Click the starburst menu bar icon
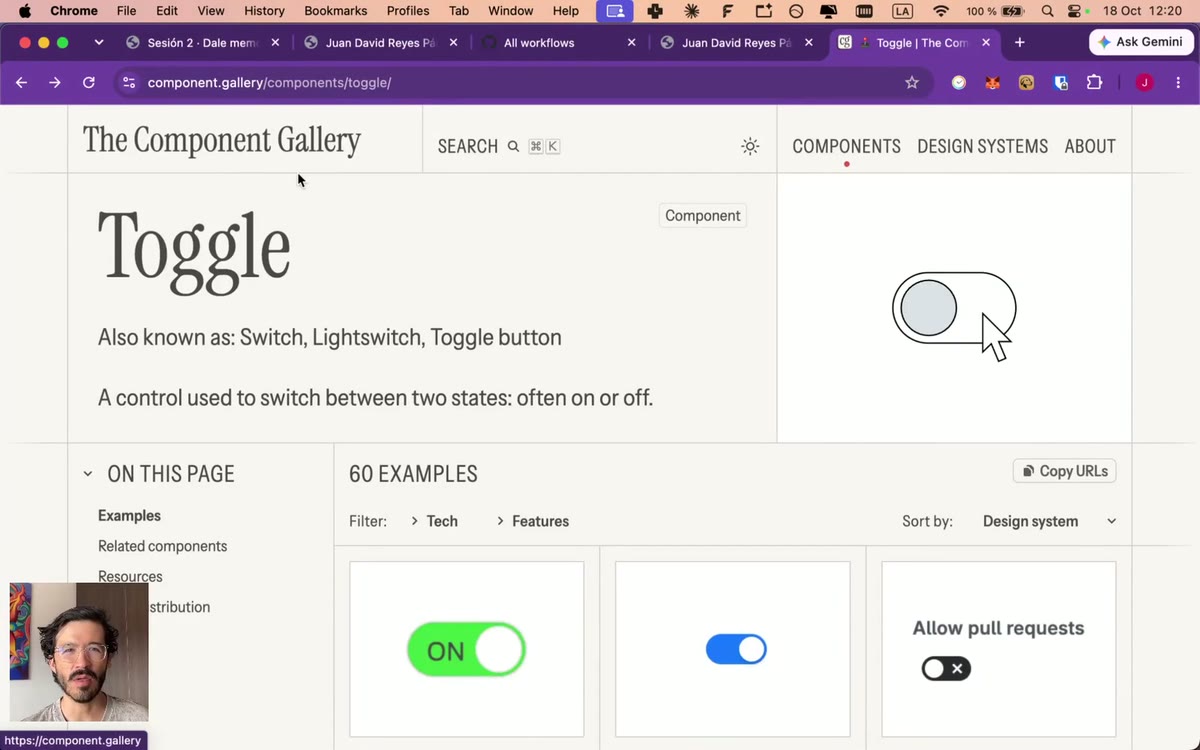1200x750 pixels. 691,11
